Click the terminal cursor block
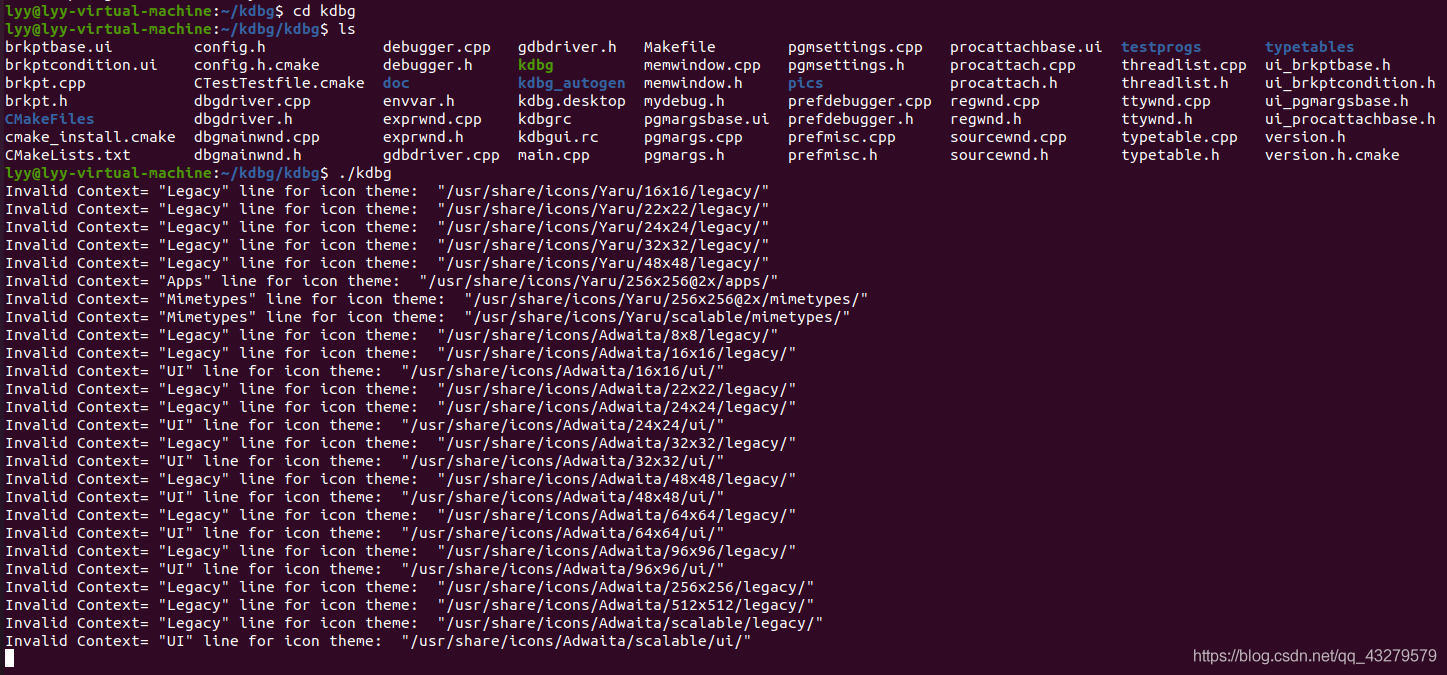This screenshot has height=675, width=1447. click(9, 658)
